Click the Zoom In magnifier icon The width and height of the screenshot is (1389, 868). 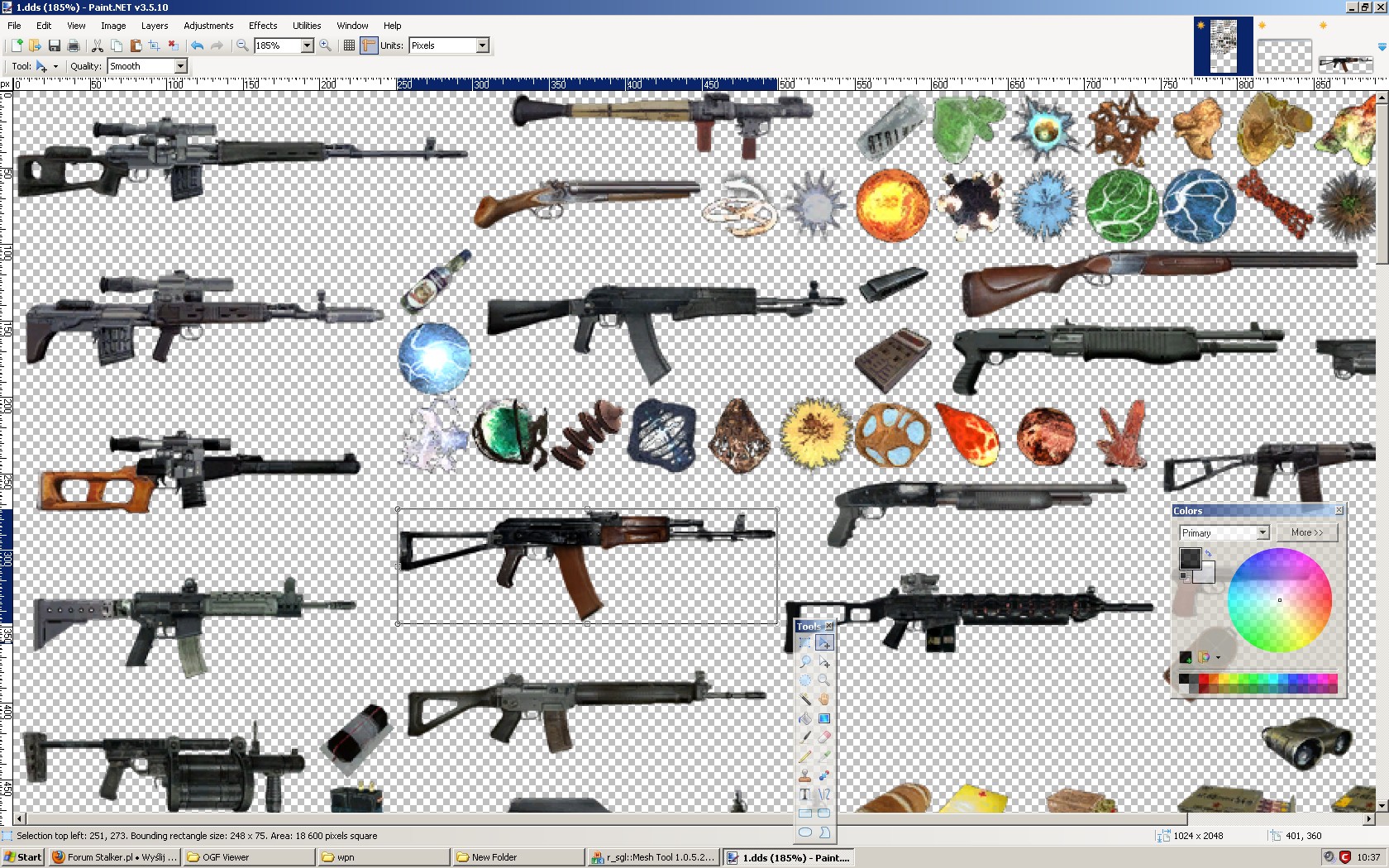(x=325, y=45)
